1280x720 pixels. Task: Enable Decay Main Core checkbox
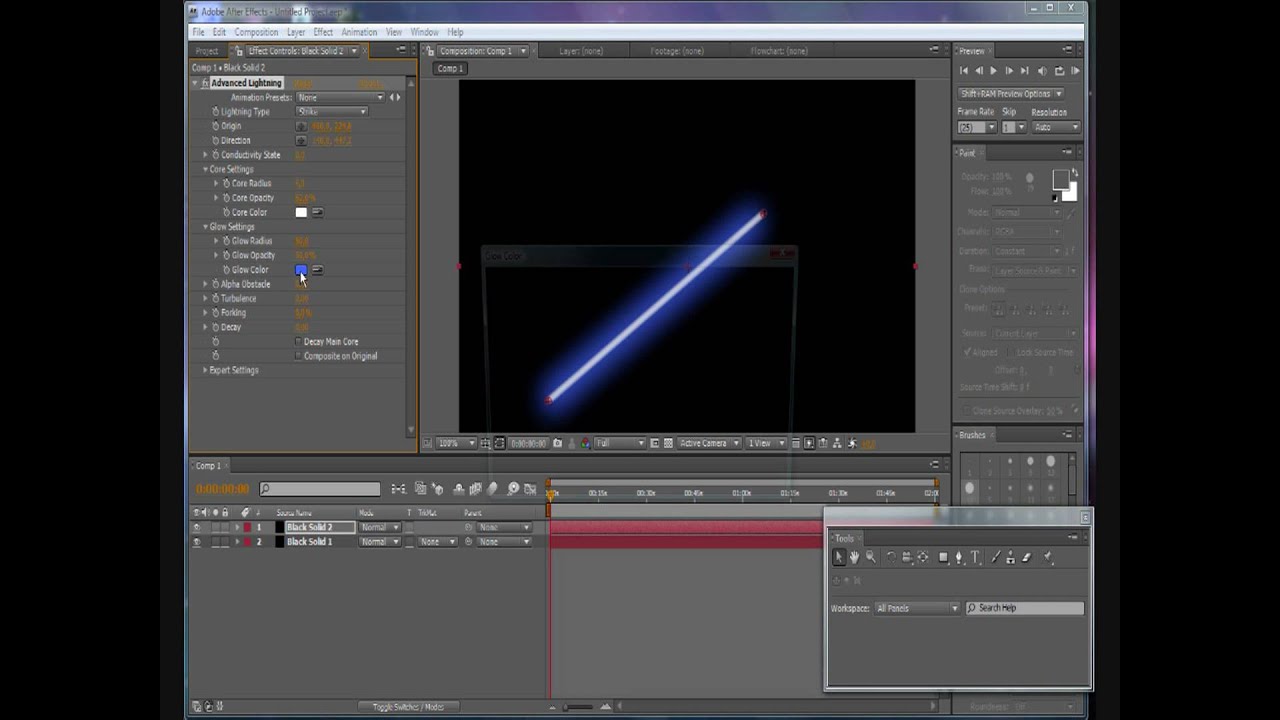click(299, 342)
